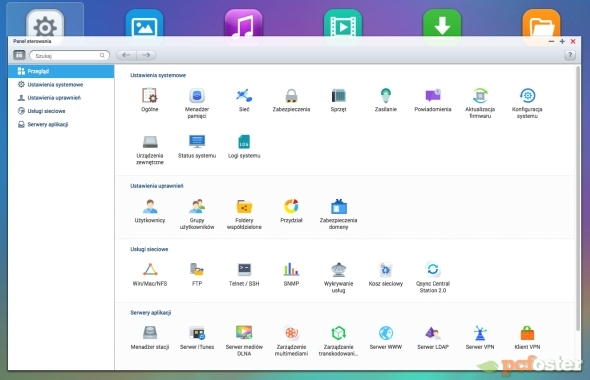Maximize the Panel sterowania window
The width and height of the screenshot is (590, 380).
562,41
